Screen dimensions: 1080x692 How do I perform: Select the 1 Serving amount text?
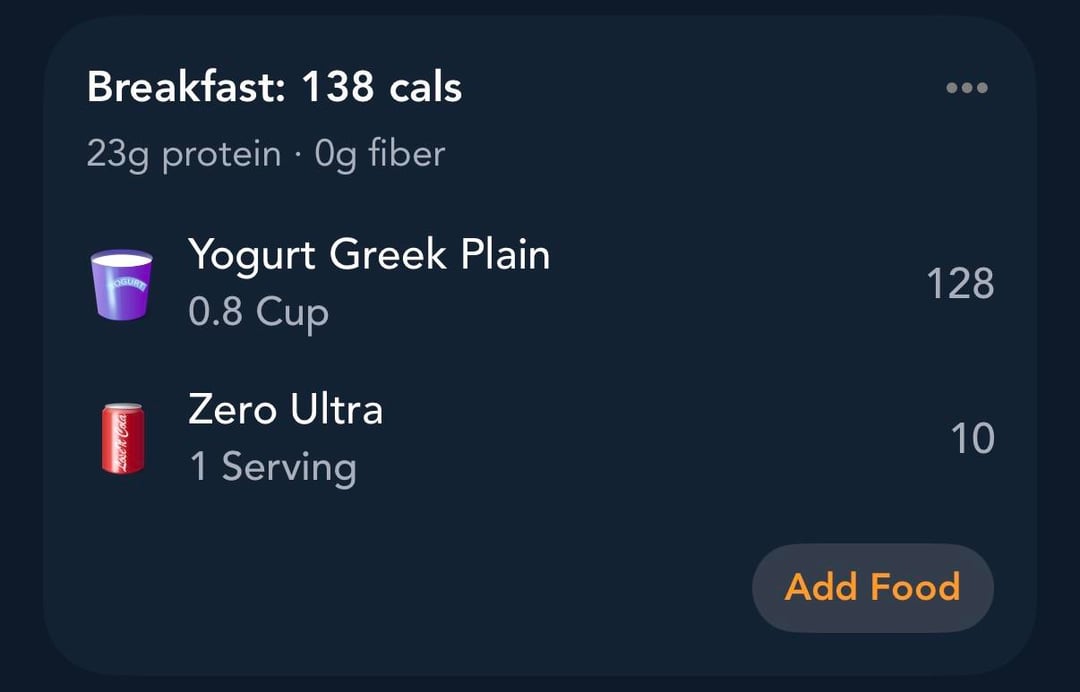click(x=272, y=467)
